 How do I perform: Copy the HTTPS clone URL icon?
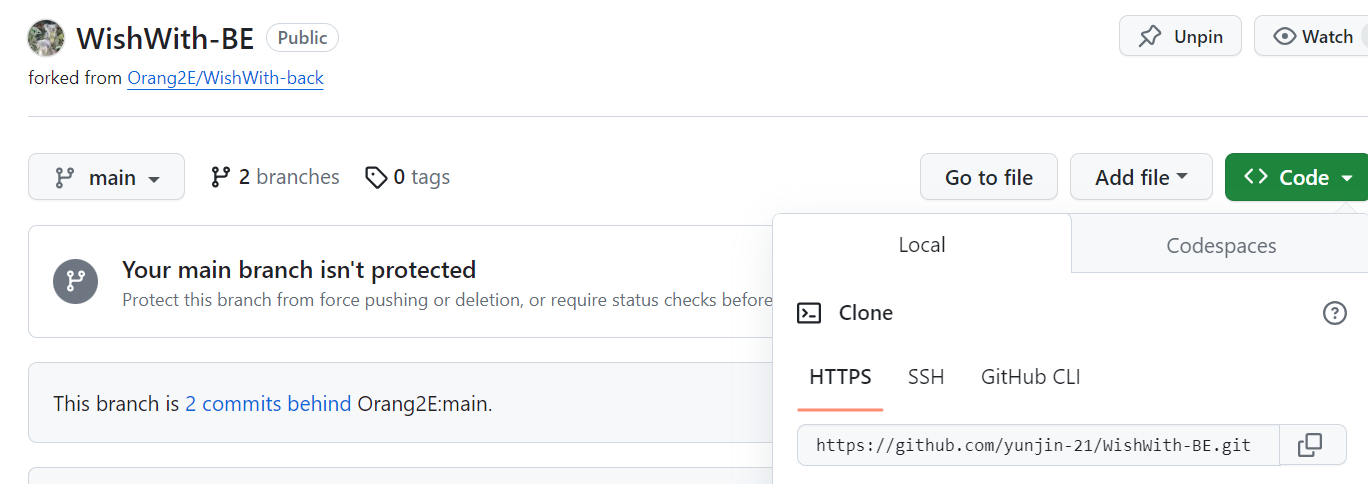click(x=1309, y=445)
